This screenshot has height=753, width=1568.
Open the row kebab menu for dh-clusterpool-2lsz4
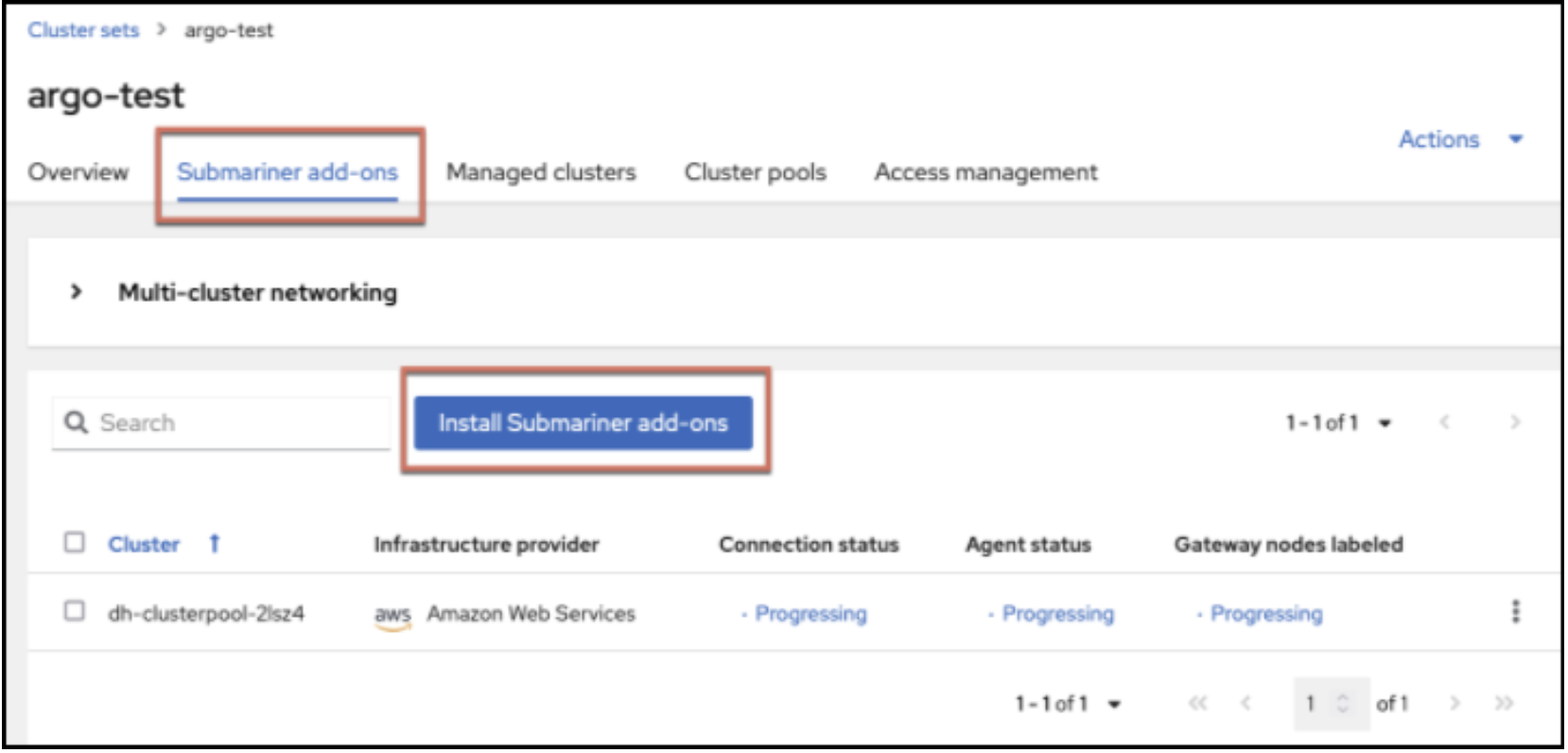[1515, 612]
